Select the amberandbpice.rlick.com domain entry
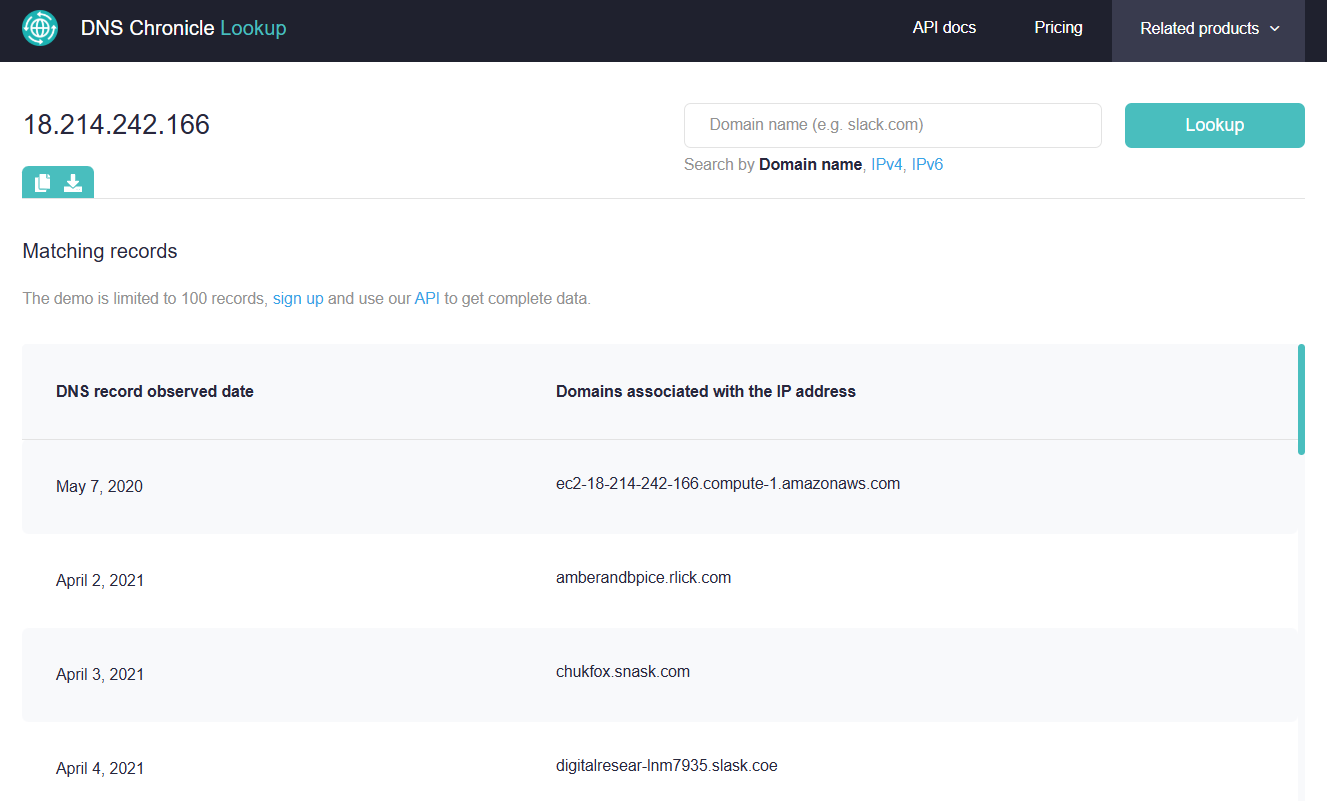This screenshot has width=1327, height=801. coord(643,578)
